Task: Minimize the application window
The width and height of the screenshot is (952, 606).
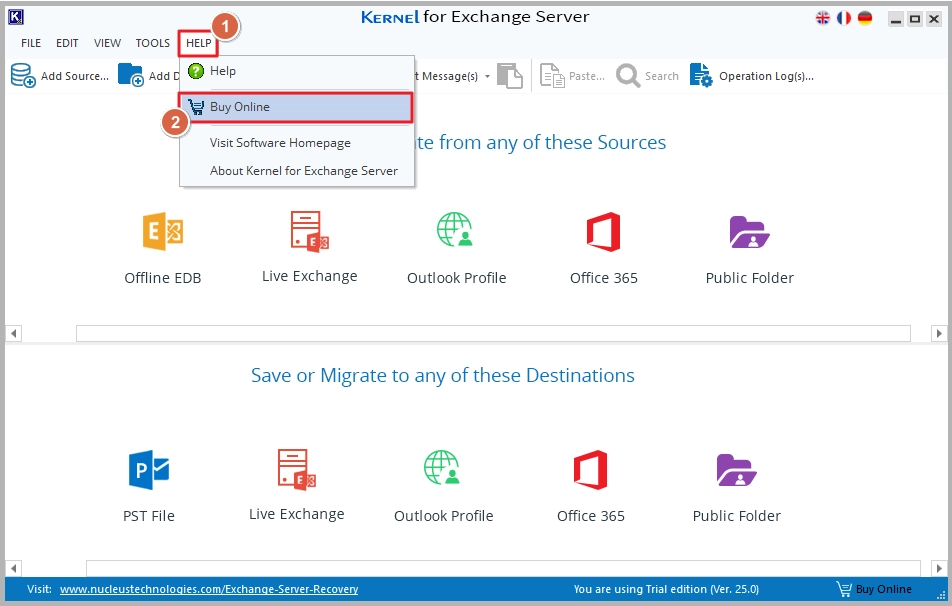Action: 896,19
